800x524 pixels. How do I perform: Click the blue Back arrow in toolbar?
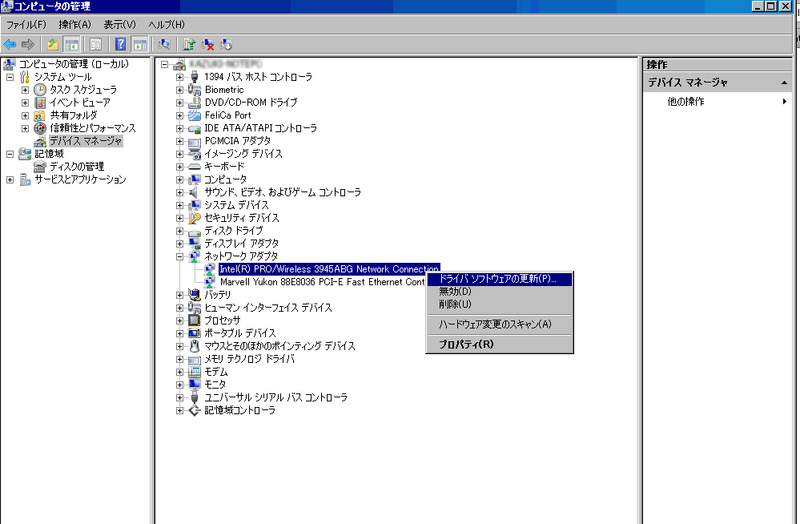[x=10, y=44]
